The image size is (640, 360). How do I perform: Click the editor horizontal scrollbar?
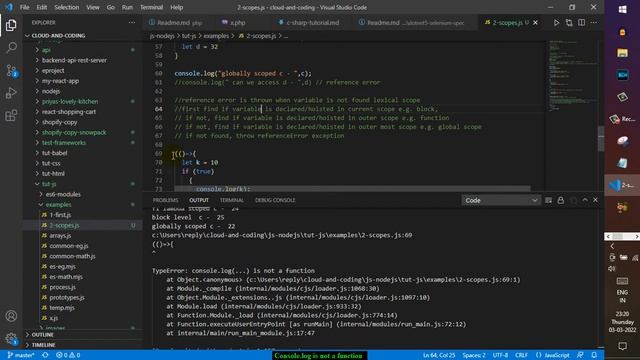click(x=352, y=189)
